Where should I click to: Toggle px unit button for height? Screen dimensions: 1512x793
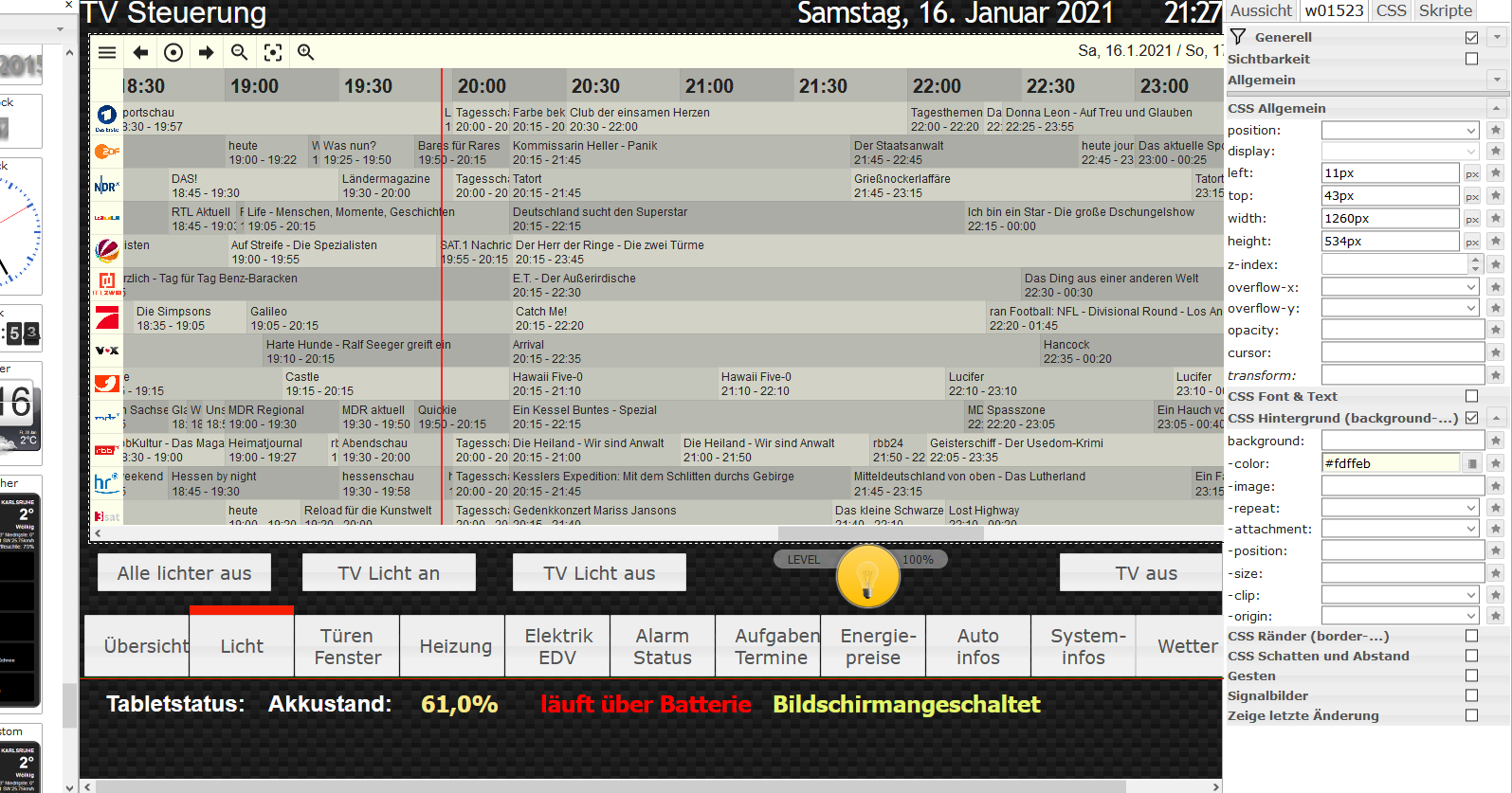coord(1472,242)
